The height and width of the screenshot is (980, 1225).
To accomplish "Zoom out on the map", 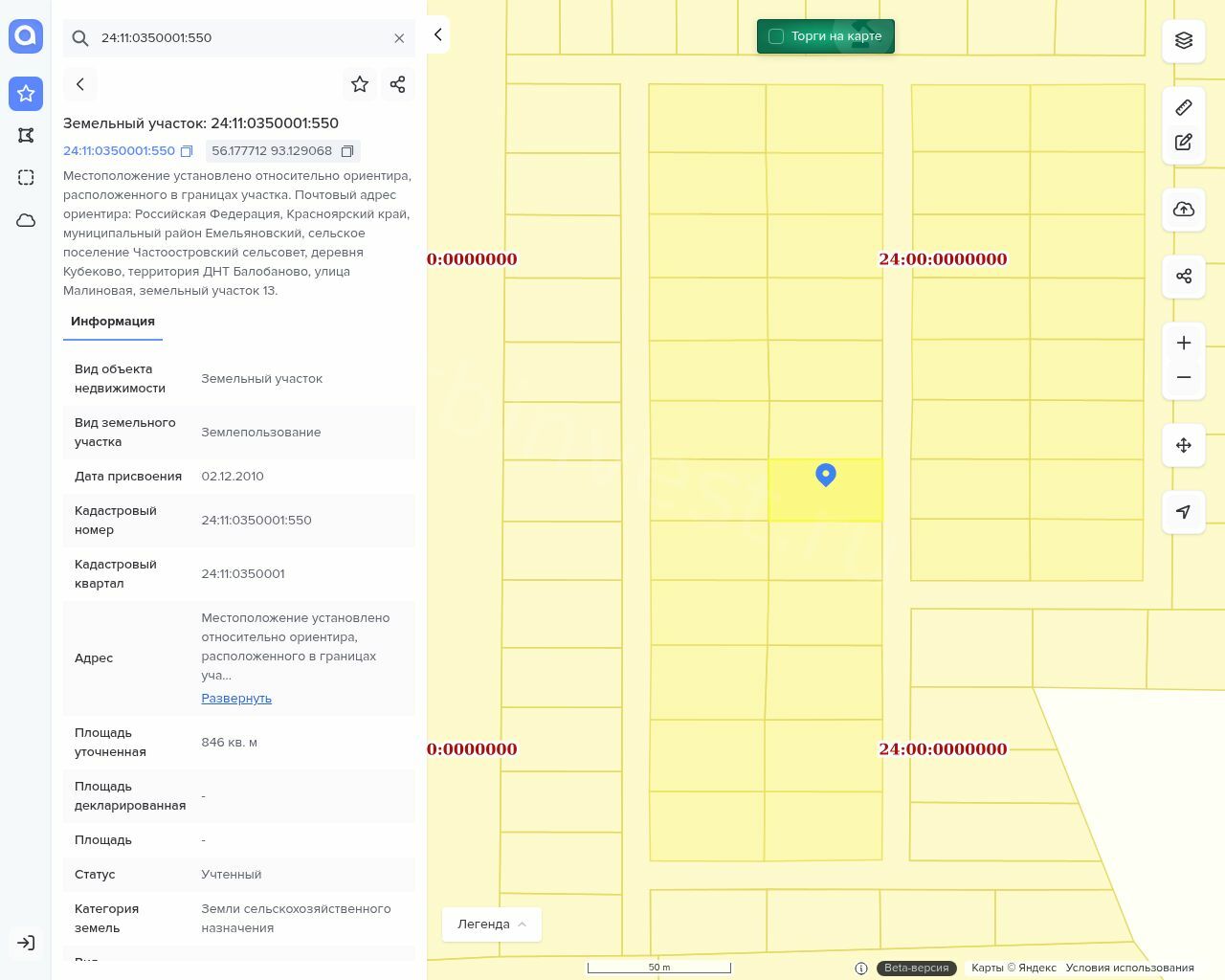I will point(1184,377).
